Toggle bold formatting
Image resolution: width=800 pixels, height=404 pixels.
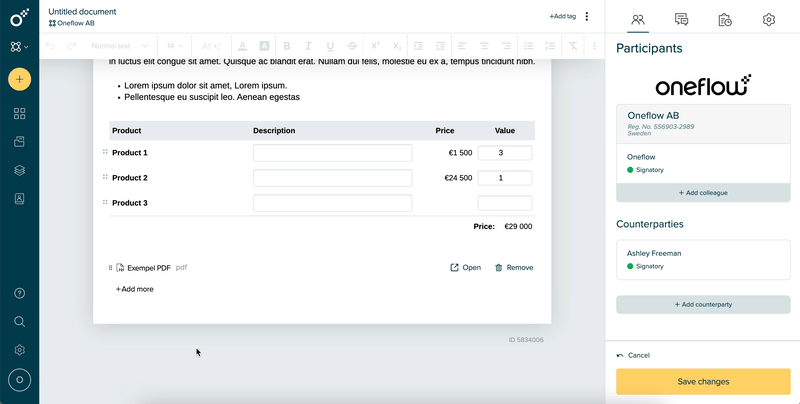287,46
